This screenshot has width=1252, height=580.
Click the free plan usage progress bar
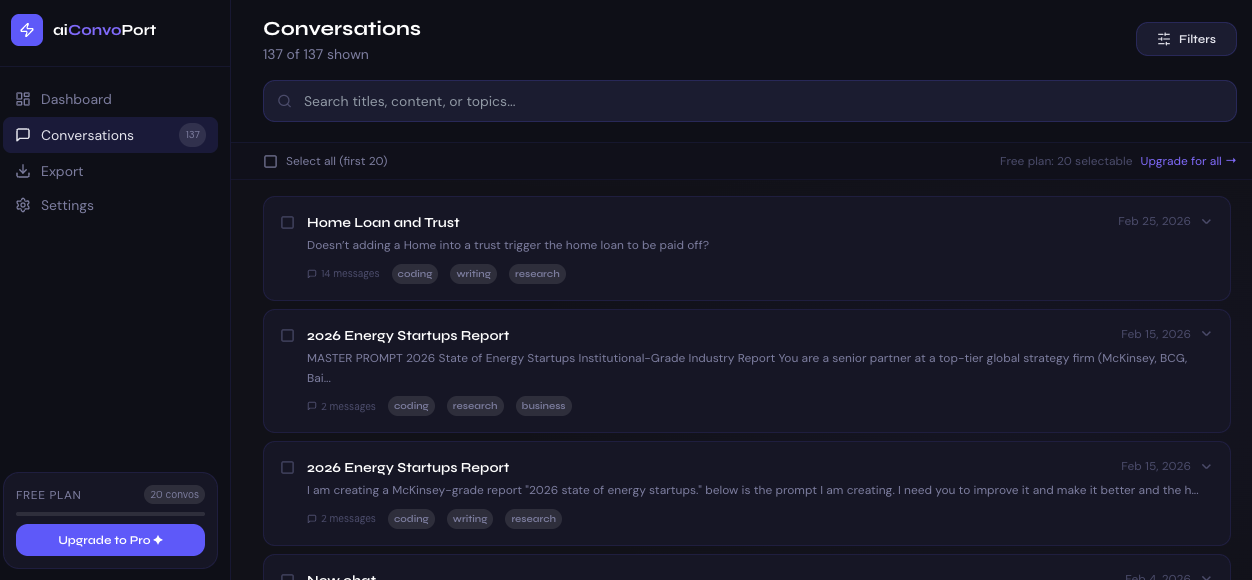[x=110, y=514]
